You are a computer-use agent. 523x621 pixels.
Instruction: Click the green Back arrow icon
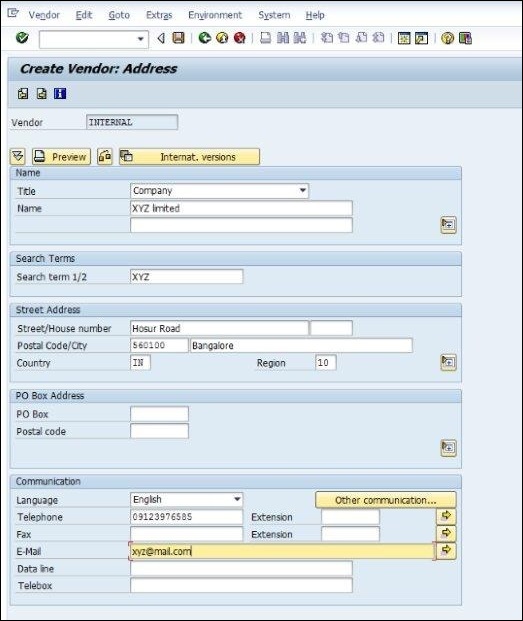point(204,38)
